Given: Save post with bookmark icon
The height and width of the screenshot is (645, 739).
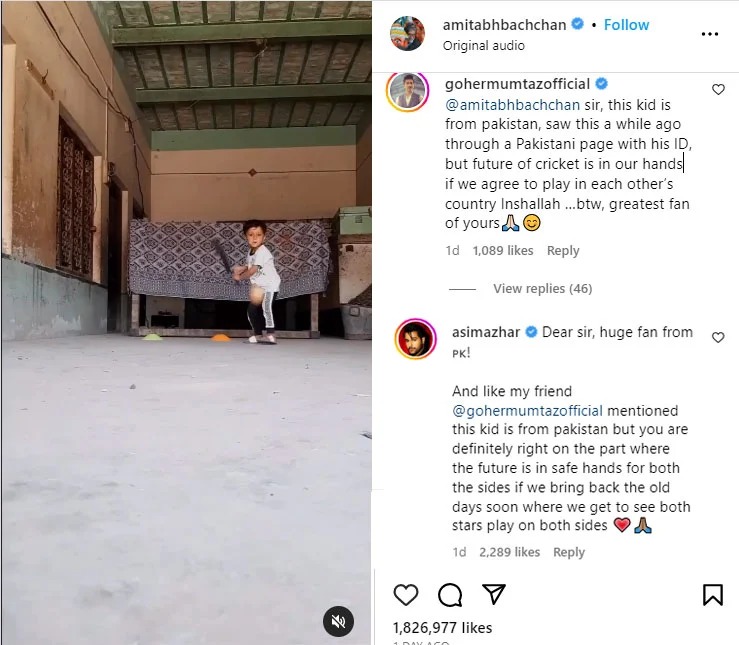Looking at the screenshot, I should point(713,595).
